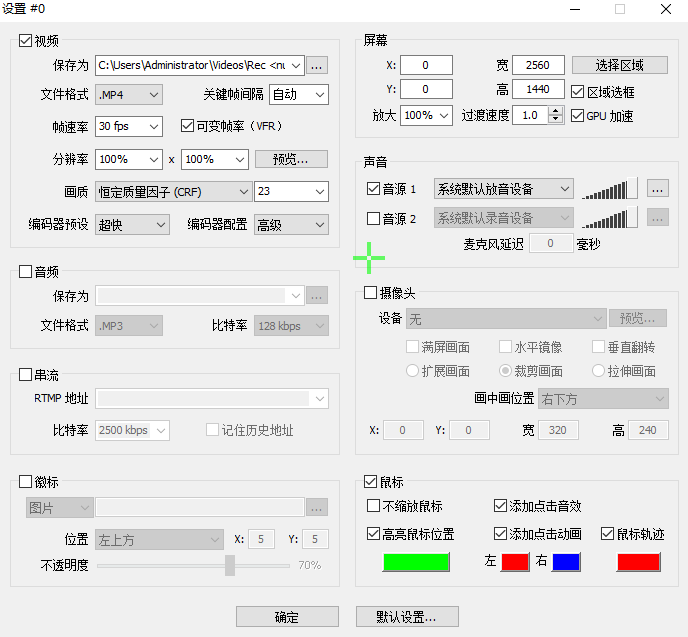
Task: Select the red mouse trail color swatch
Action: (x=638, y=562)
